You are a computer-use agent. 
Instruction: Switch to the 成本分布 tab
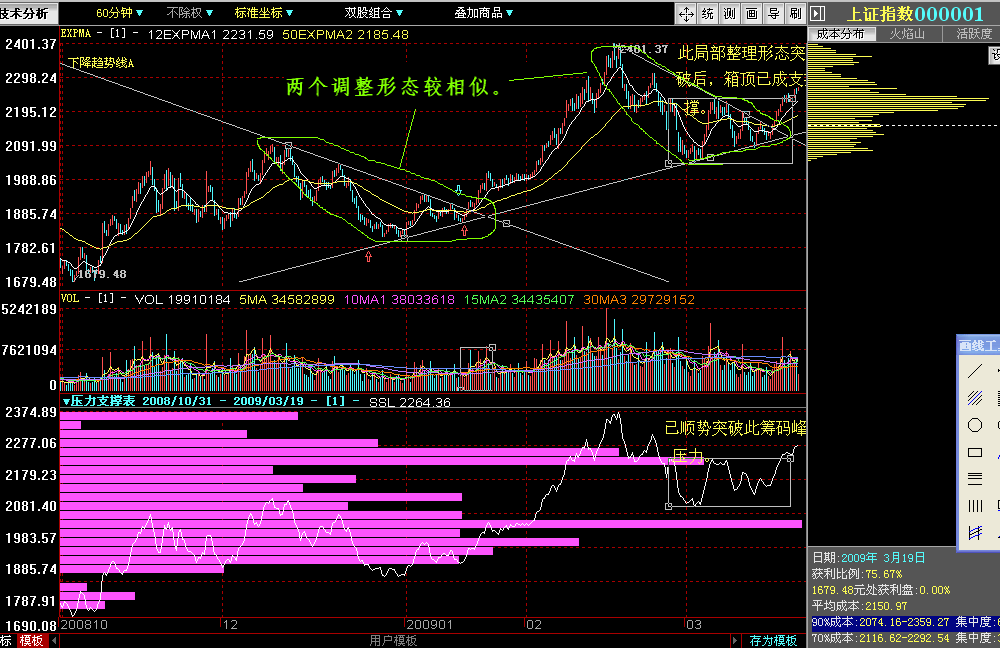tap(841, 34)
